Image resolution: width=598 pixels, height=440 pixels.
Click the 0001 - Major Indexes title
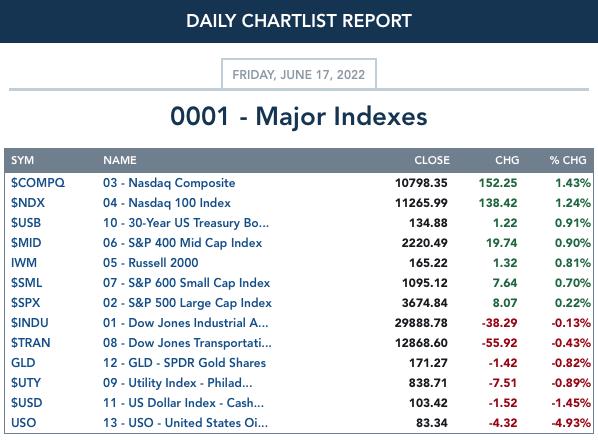(299, 116)
